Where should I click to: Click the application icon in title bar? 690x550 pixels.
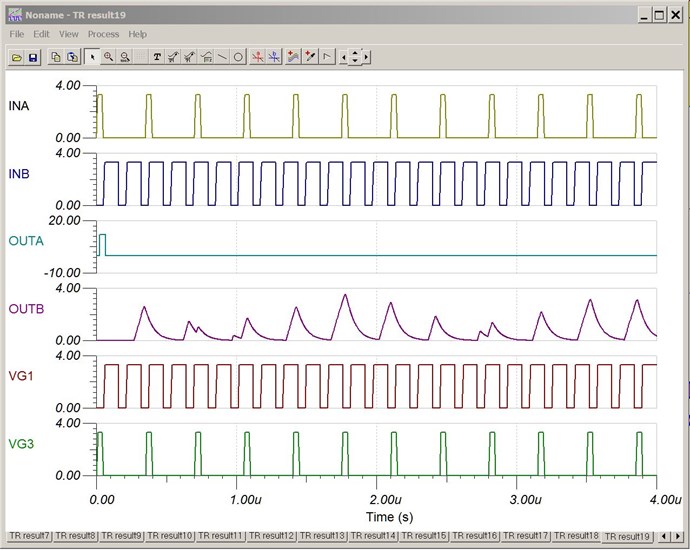(x=15, y=15)
